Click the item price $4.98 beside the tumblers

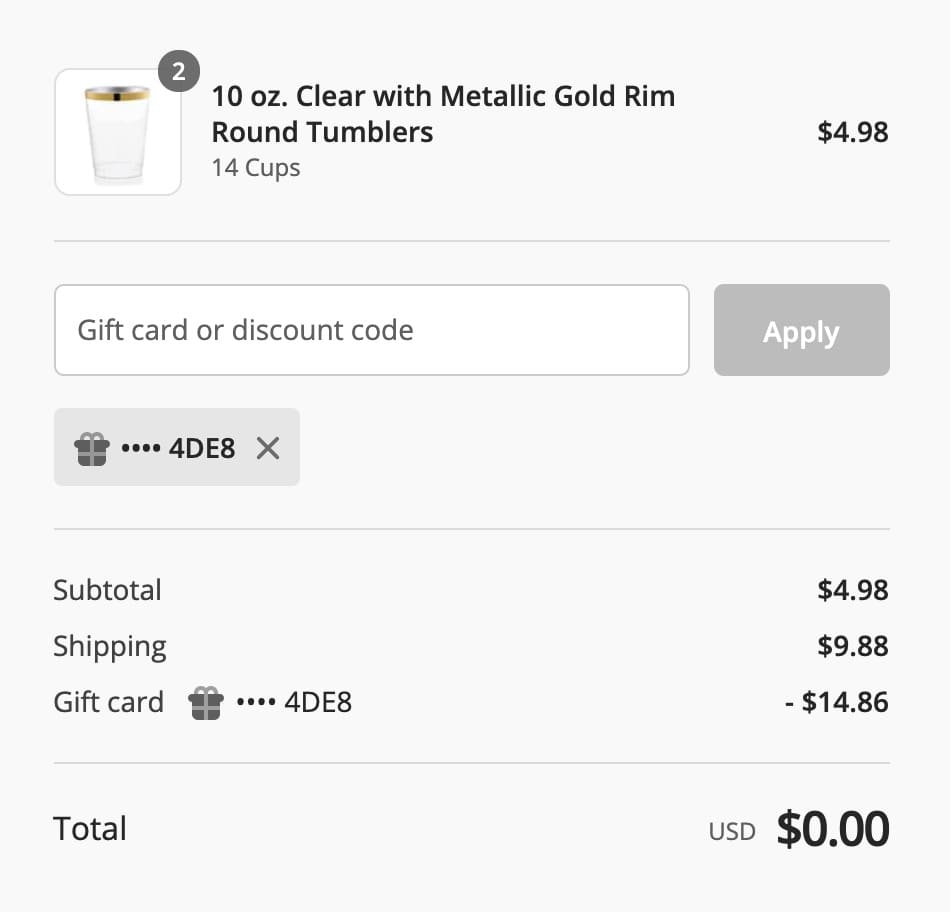click(x=852, y=132)
